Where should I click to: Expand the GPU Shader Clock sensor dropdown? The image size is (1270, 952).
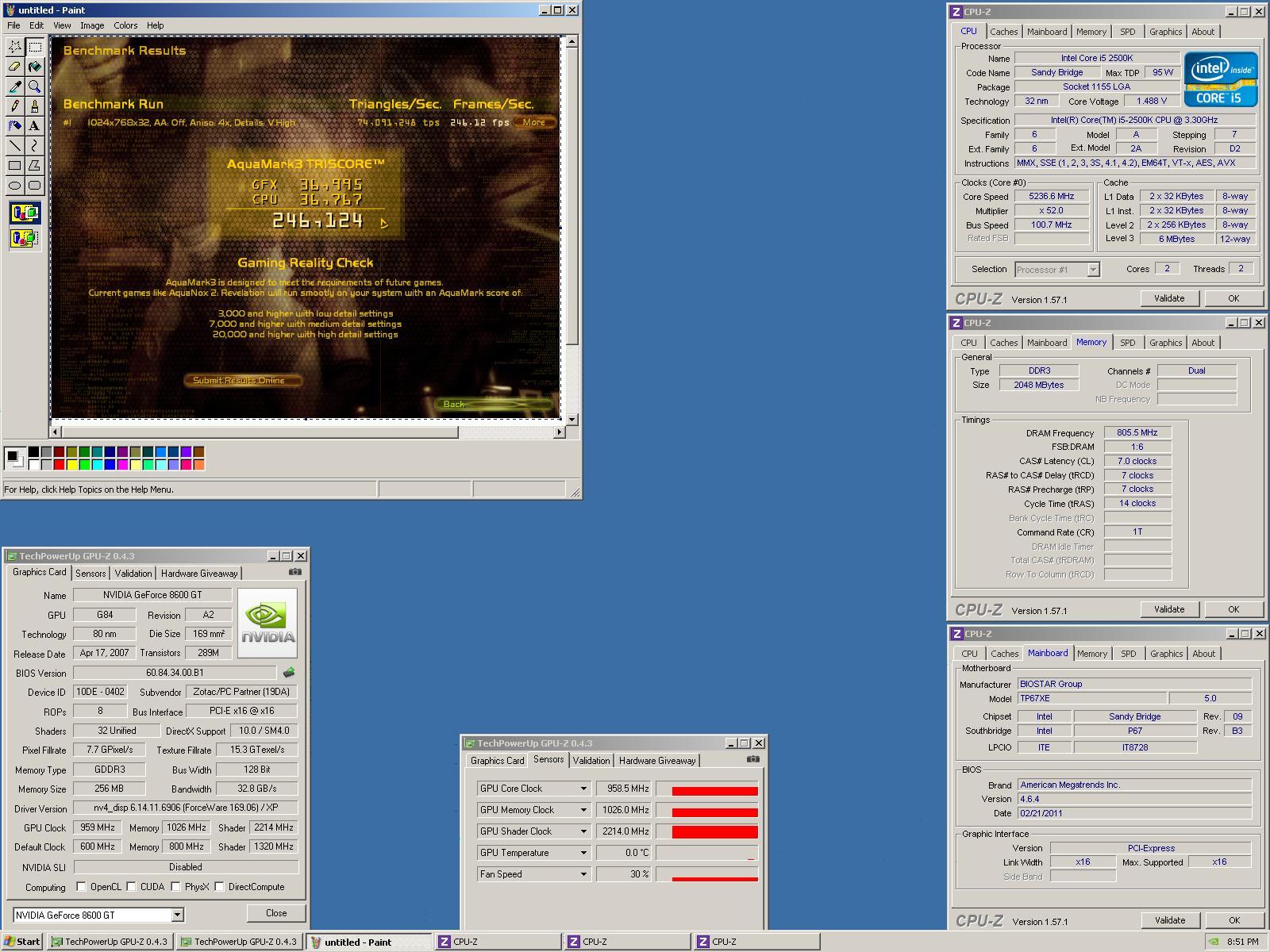583,831
